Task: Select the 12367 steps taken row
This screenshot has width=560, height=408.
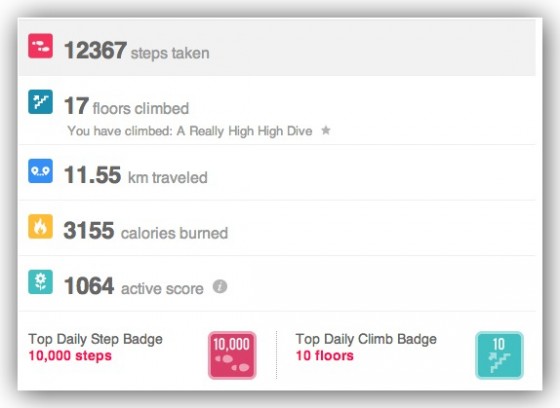Action: 277,48
